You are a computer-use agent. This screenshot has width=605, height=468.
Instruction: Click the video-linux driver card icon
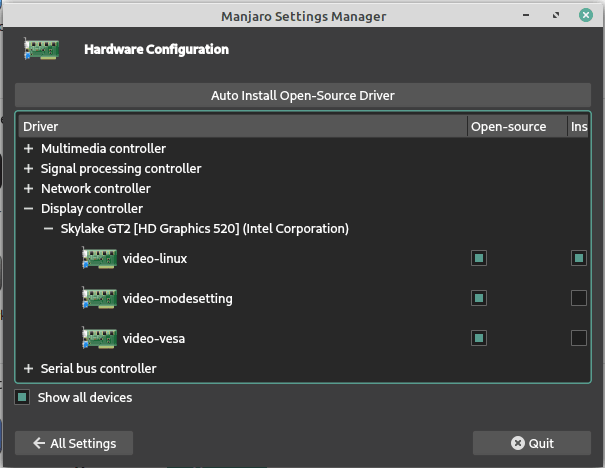click(x=99, y=259)
